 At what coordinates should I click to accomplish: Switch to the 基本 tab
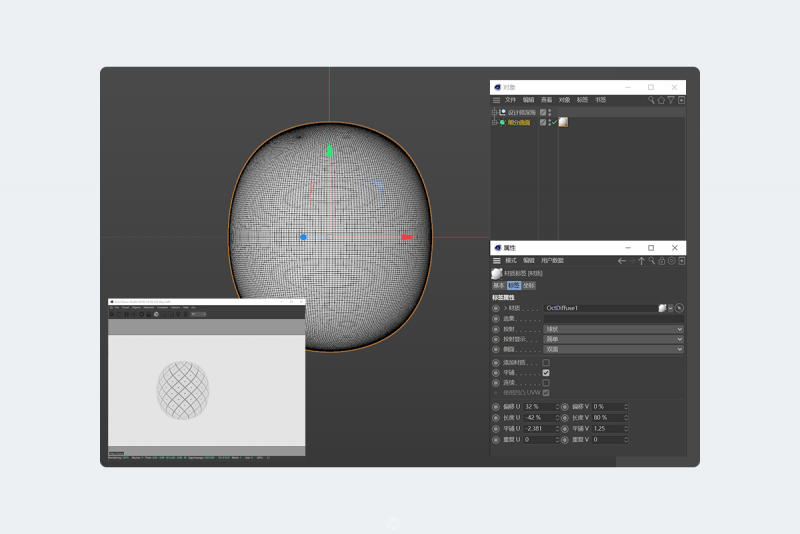click(499, 285)
